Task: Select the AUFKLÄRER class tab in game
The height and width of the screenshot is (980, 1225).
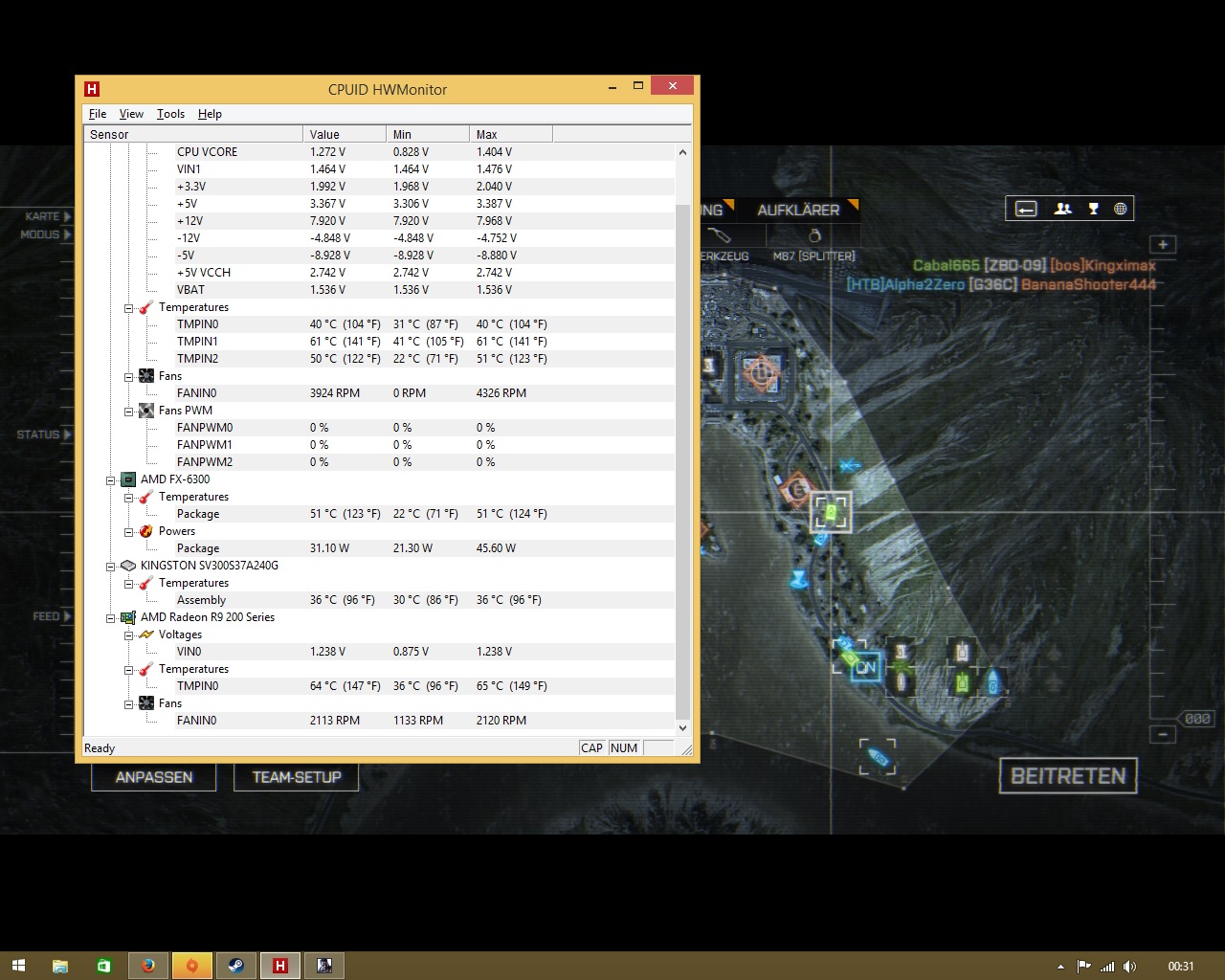Action: pos(798,210)
